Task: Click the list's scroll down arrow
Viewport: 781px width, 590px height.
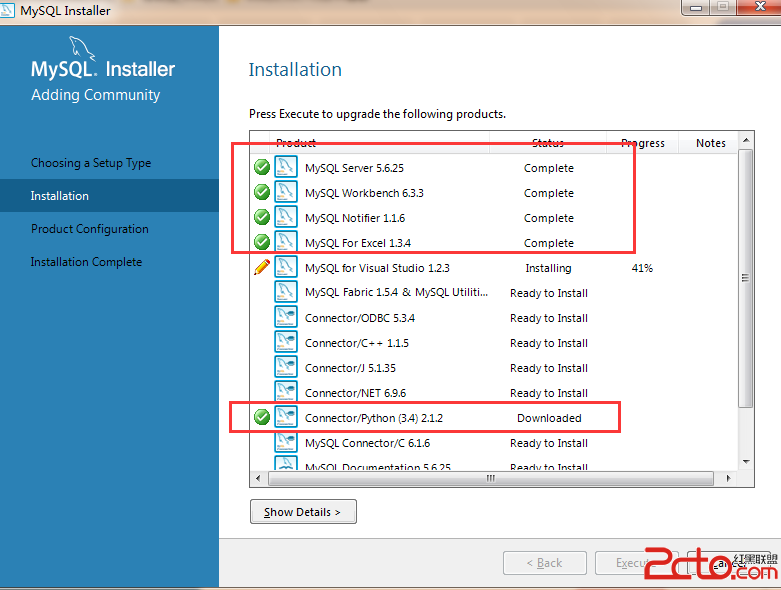Action: tap(746, 462)
